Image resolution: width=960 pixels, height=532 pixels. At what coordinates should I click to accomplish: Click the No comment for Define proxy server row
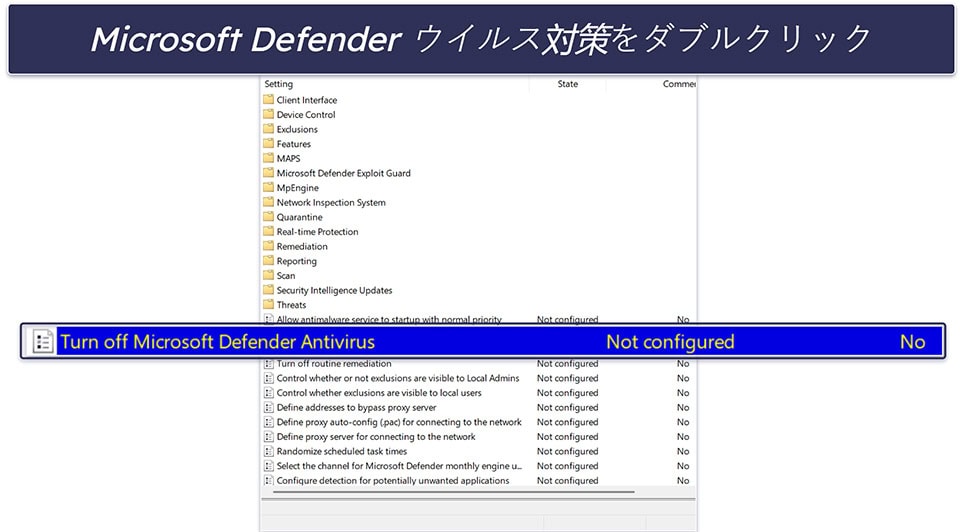683,437
